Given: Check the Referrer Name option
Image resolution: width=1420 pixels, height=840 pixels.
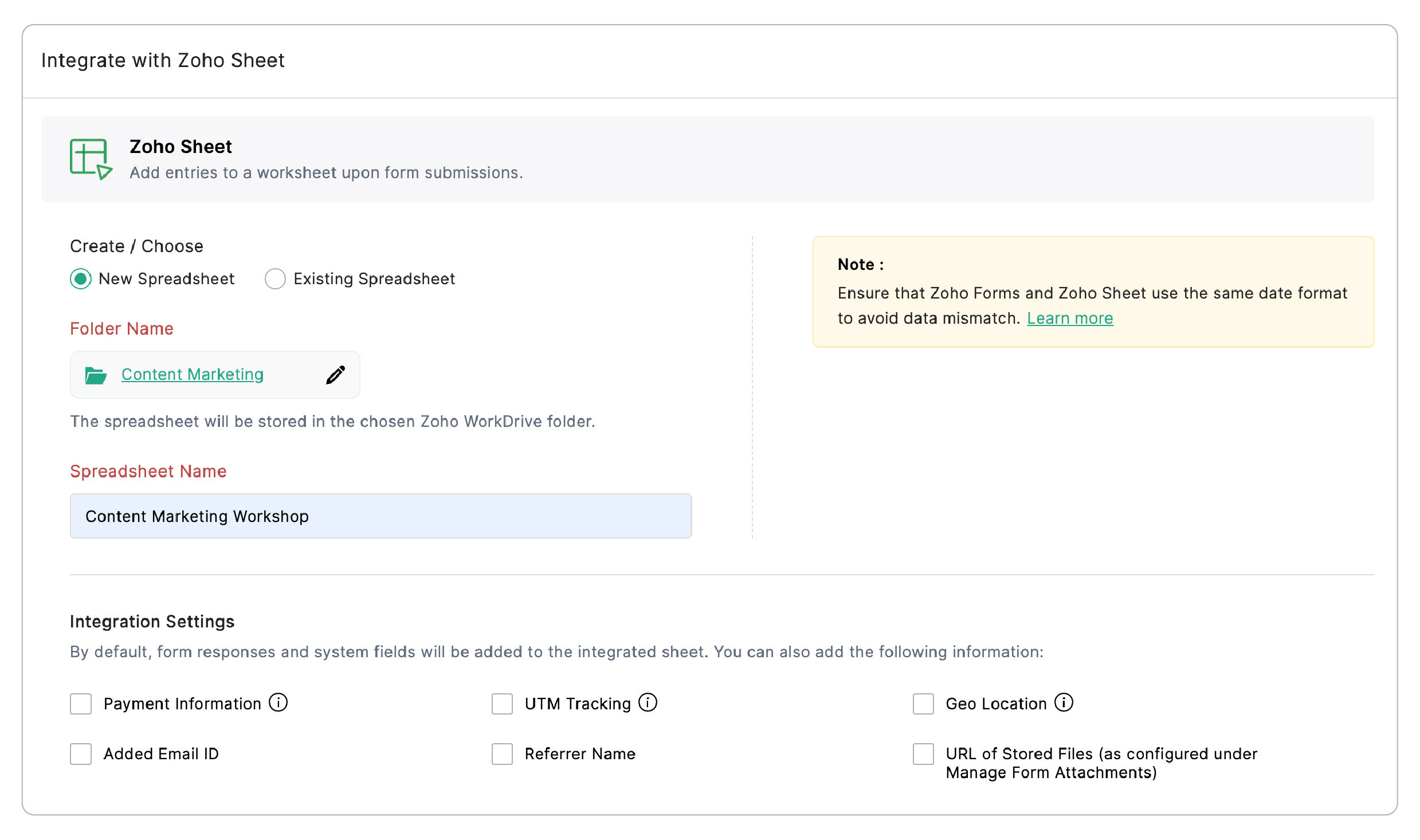Looking at the screenshot, I should point(502,754).
